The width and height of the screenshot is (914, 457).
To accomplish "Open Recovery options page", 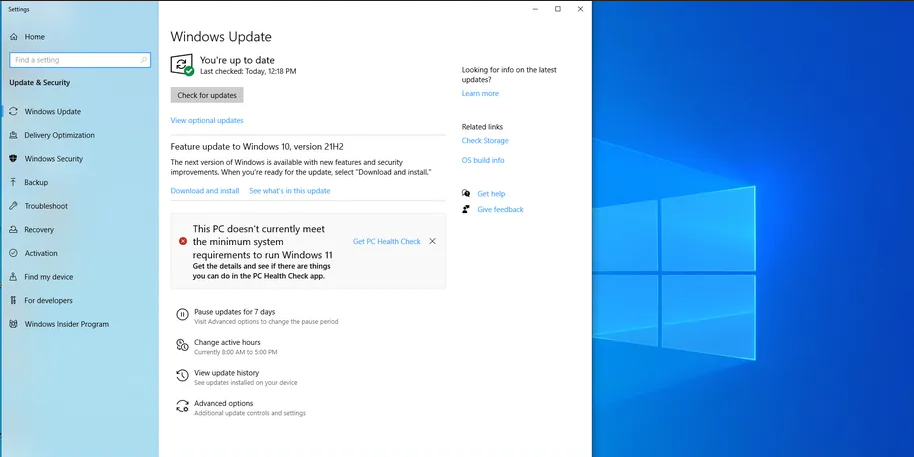I will click(39, 230).
